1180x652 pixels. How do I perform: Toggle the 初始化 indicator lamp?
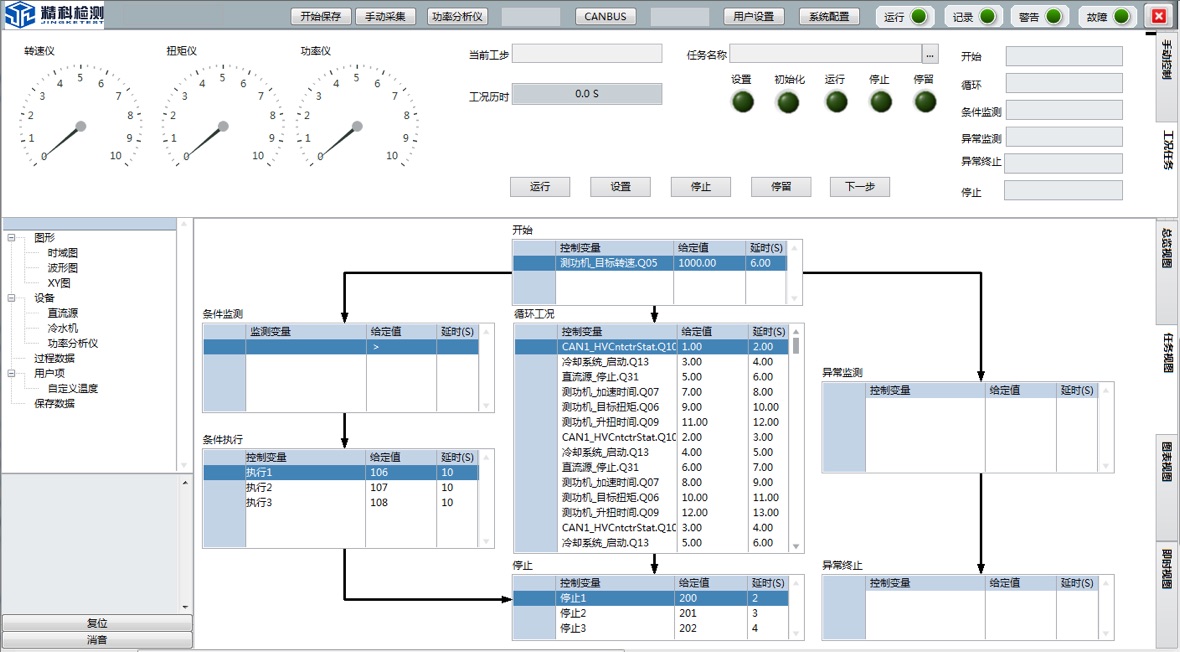coord(788,101)
